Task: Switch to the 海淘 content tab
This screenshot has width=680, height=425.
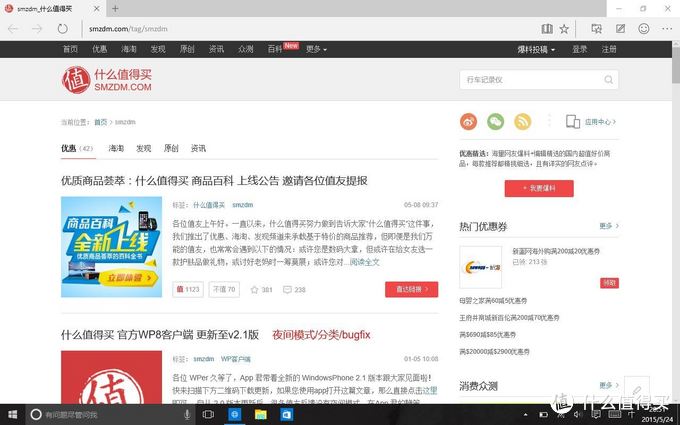Action: pyautogui.click(x=116, y=148)
